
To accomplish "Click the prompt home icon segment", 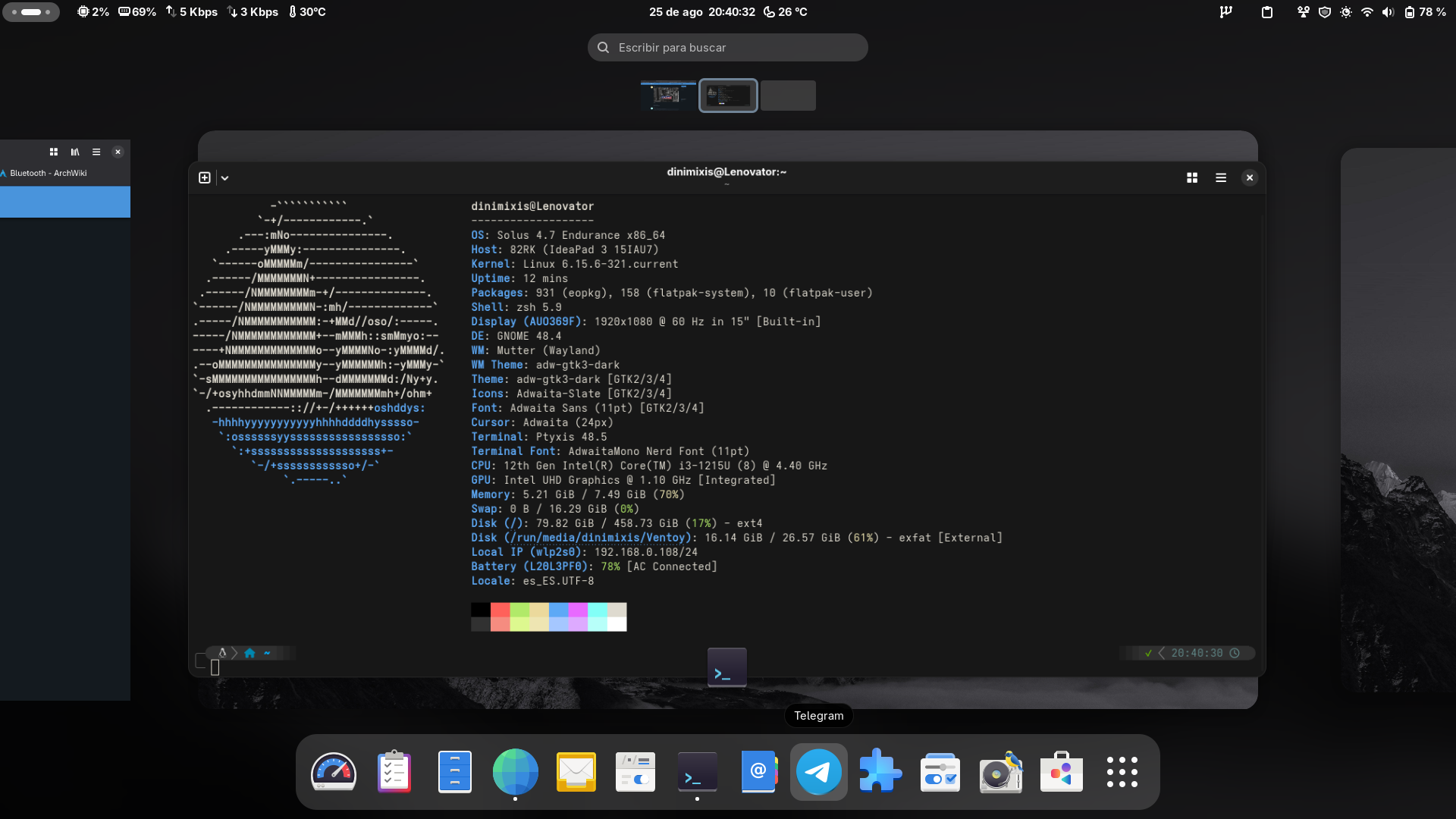I will tap(249, 653).
